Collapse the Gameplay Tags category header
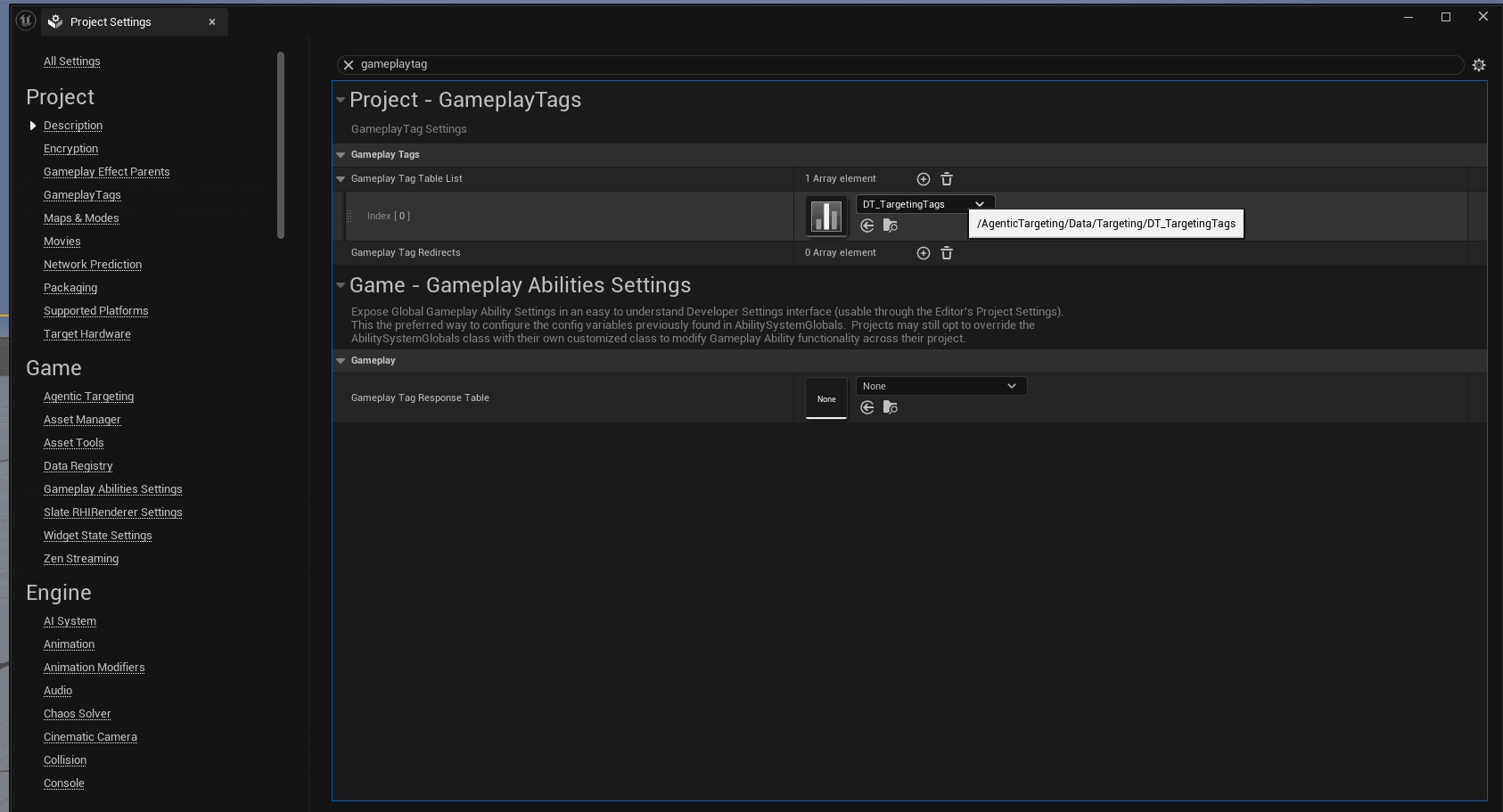The height and width of the screenshot is (812, 1503). 341,154
